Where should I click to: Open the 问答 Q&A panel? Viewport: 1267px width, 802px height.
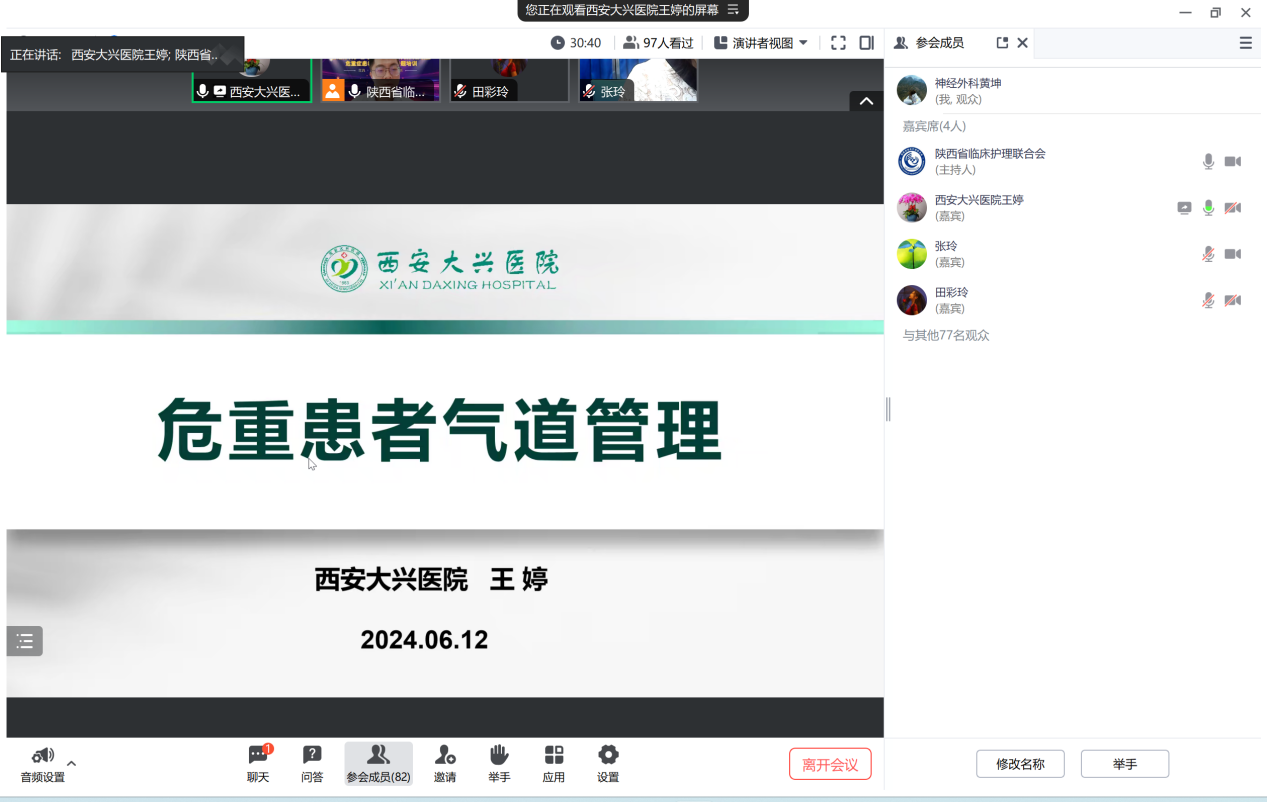point(312,764)
